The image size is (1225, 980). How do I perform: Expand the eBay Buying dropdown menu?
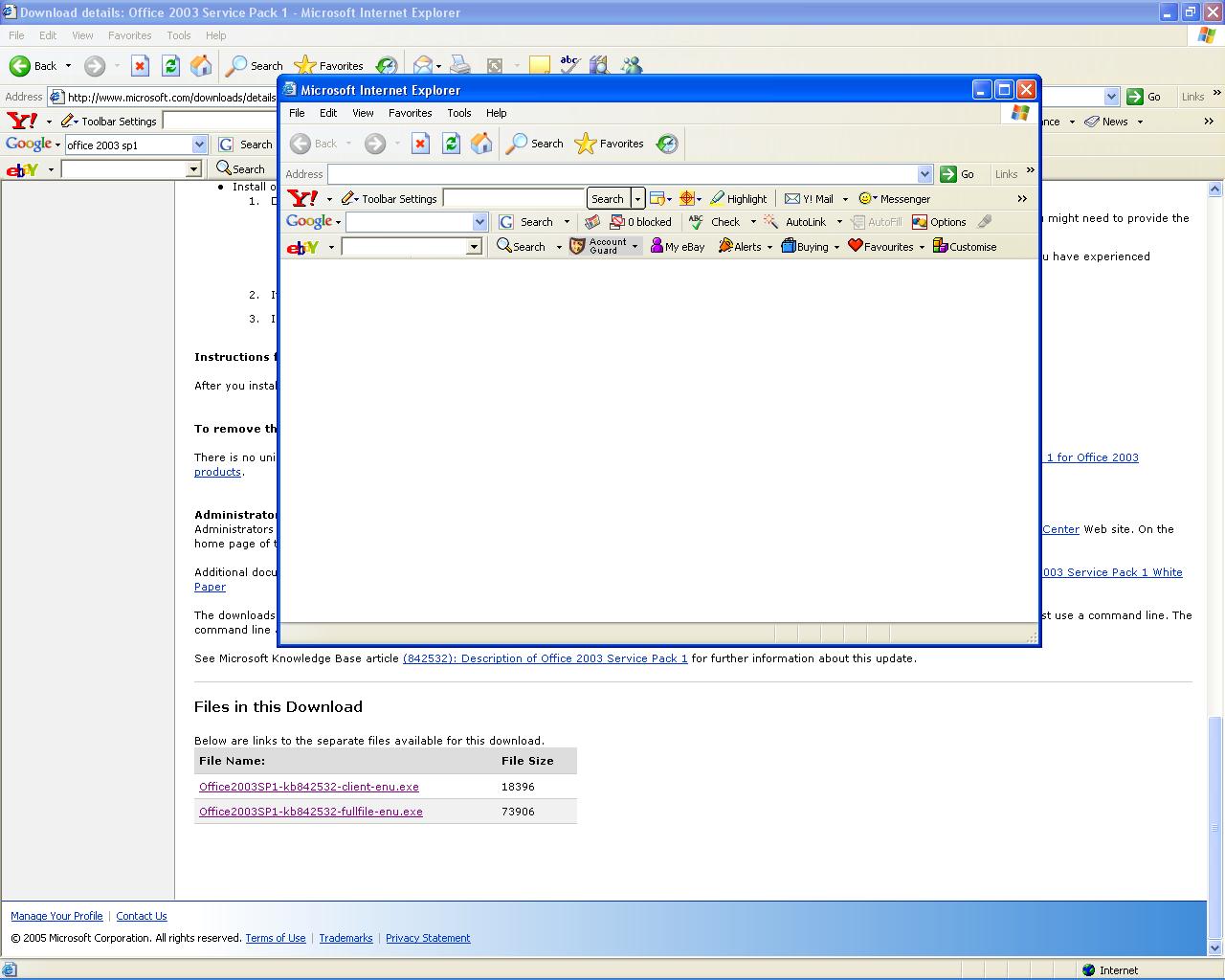pos(835,247)
